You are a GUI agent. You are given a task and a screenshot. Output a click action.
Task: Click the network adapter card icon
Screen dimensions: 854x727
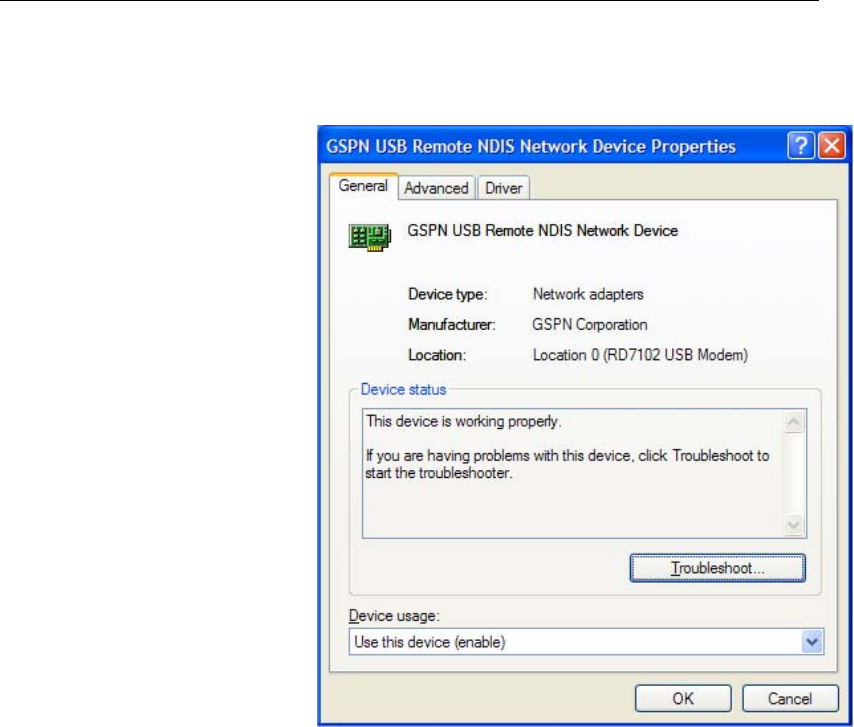click(x=370, y=237)
